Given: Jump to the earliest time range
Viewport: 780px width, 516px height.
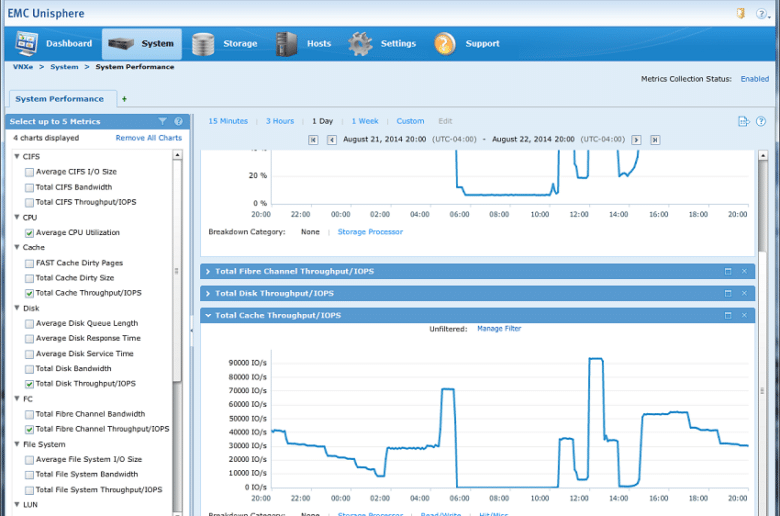Looking at the screenshot, I should click(313, 140).
